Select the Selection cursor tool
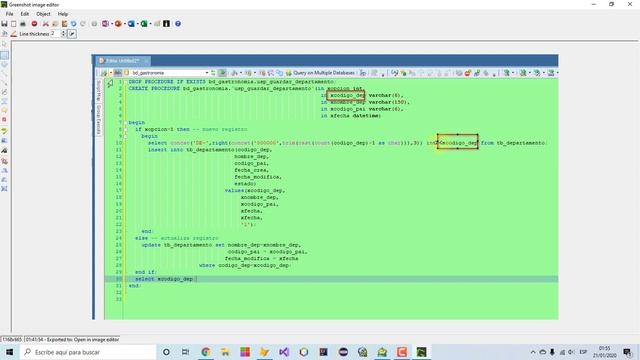The height and width of the screenshot is (360, 640). click(x=4, y=44)
